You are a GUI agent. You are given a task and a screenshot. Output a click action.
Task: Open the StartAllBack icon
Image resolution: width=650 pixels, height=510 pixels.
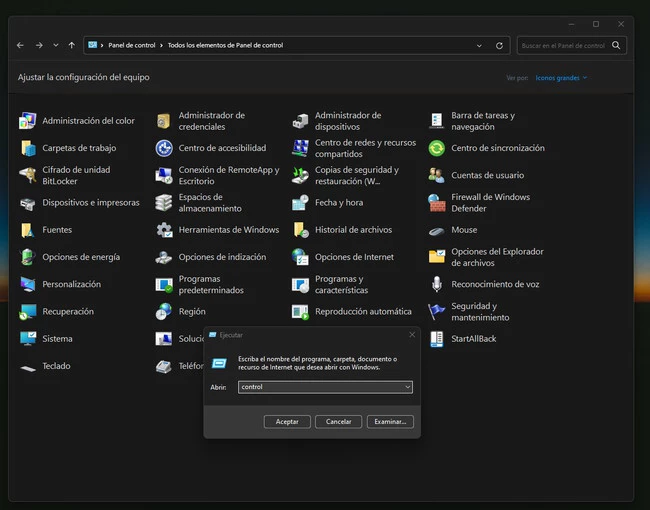[x=437, y=339]
